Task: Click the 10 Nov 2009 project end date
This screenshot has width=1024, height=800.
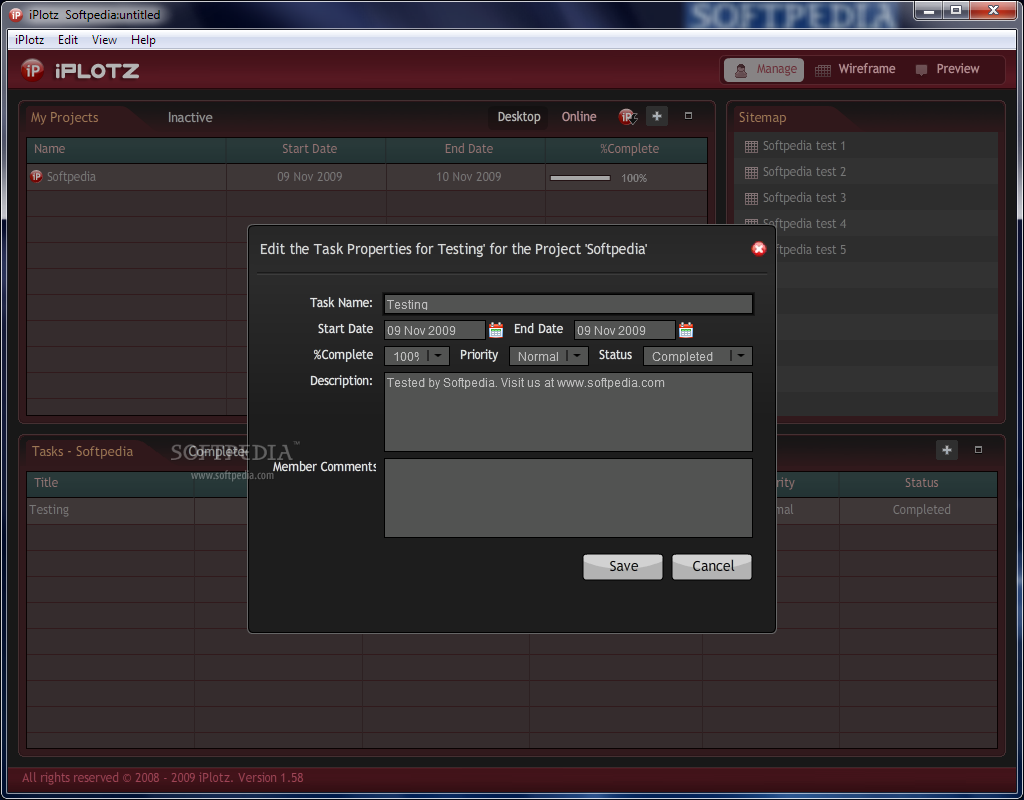Action: (x=468, y=176)
